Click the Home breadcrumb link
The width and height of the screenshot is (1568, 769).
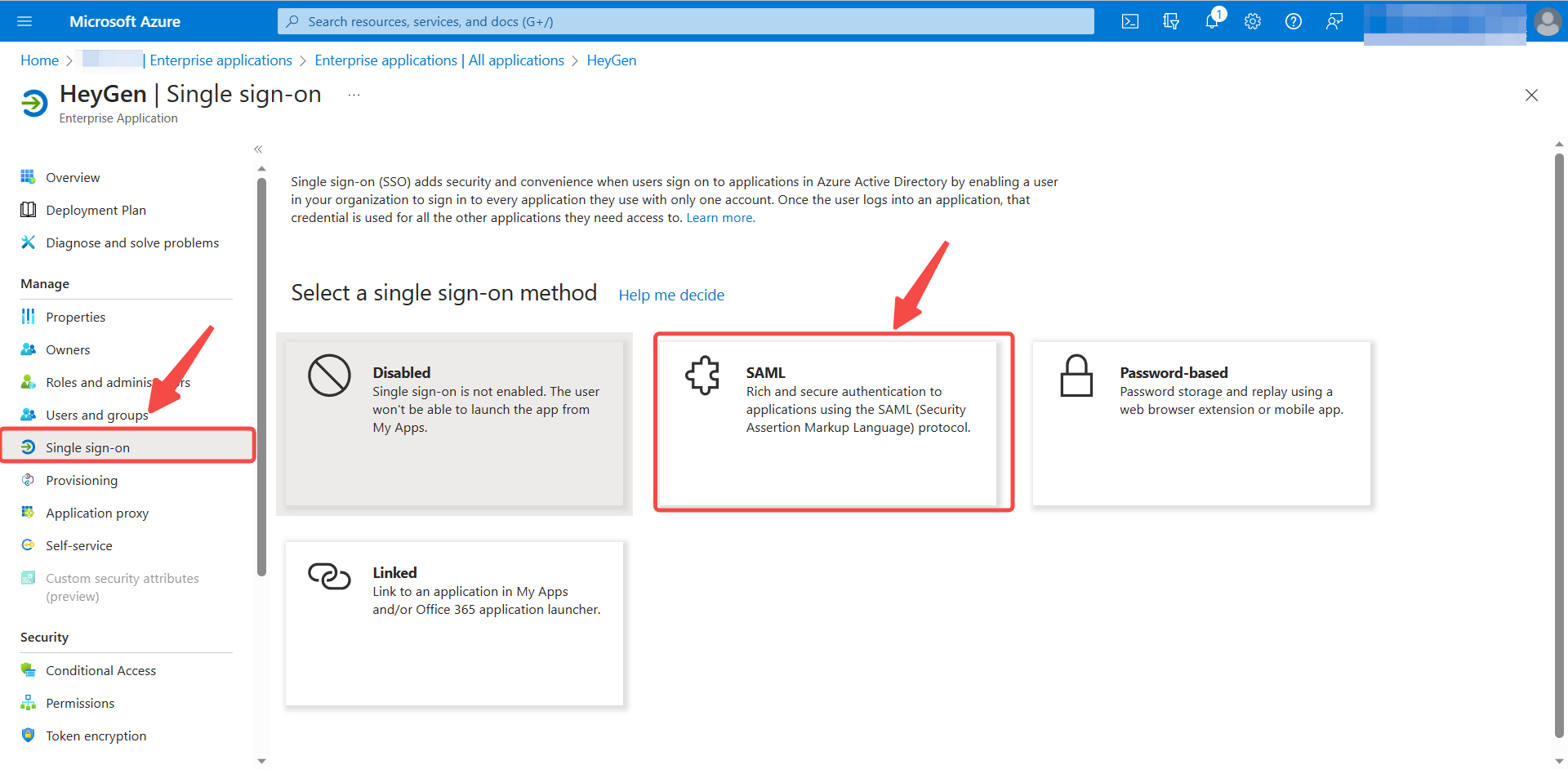[x=39, y=60]
